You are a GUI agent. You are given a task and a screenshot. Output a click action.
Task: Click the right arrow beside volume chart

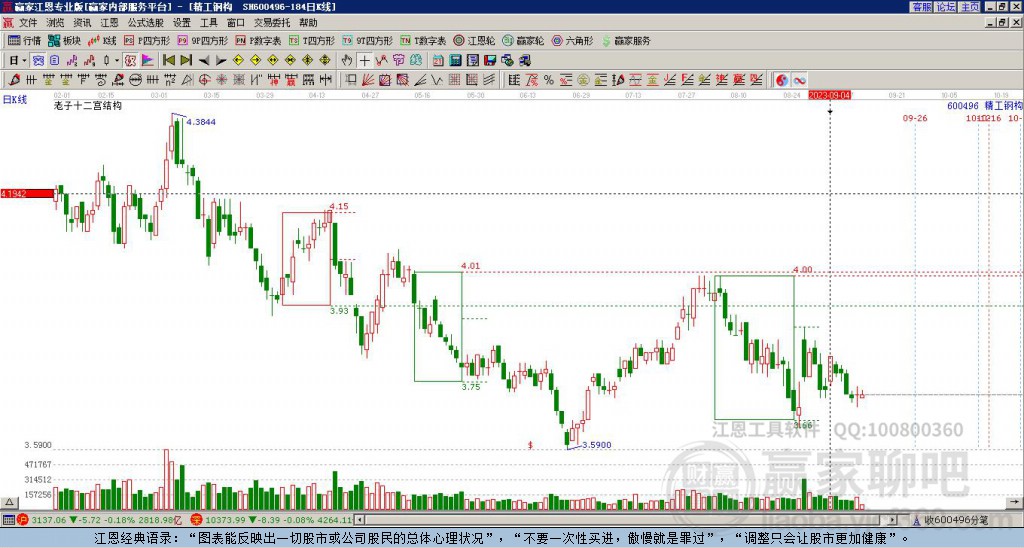click(1015, 502)
